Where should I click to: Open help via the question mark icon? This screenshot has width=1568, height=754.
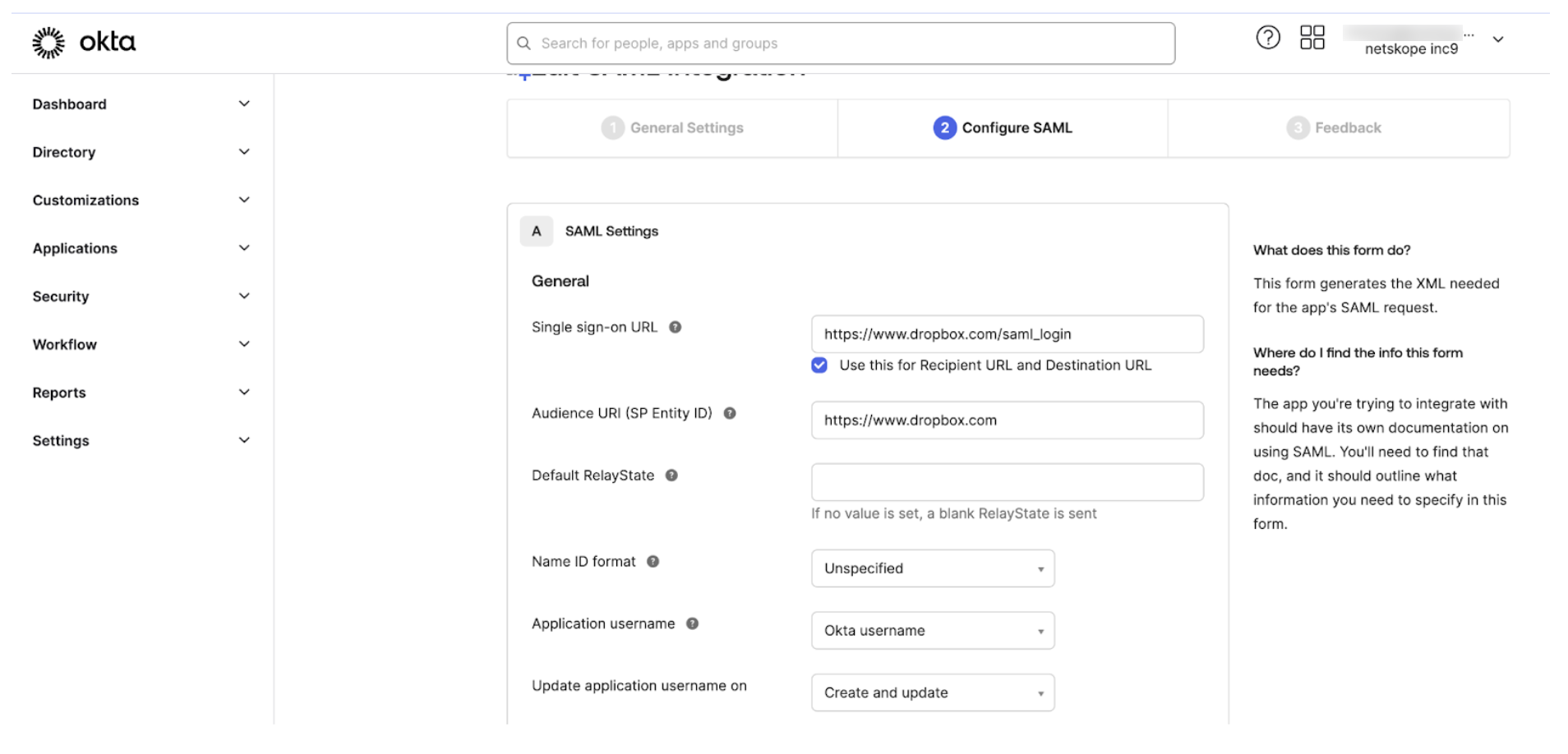pos(1268,38)
